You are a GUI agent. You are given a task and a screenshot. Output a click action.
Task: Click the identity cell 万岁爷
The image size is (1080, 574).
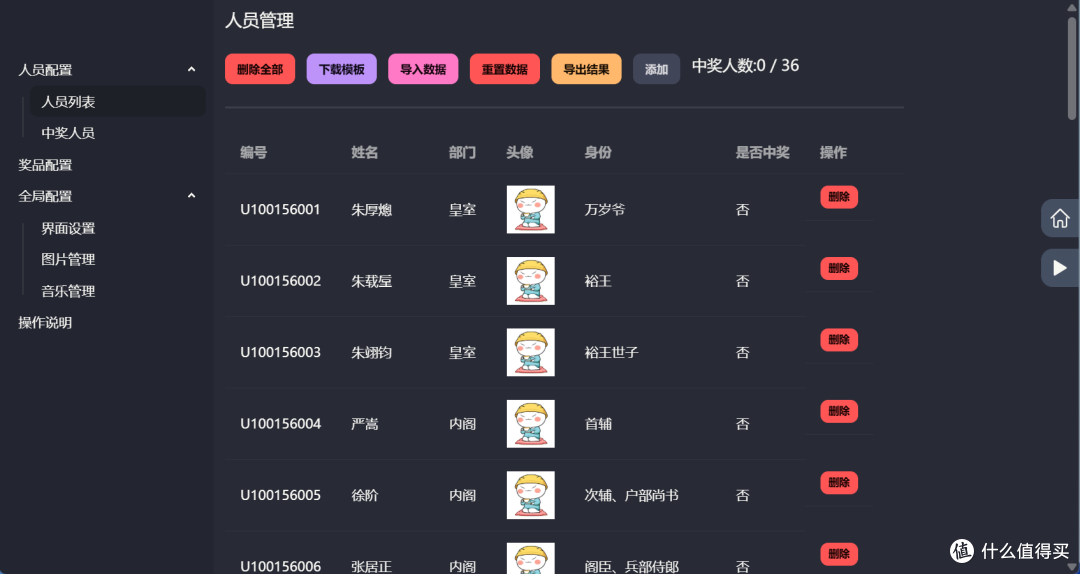click(x=605, y=209)
